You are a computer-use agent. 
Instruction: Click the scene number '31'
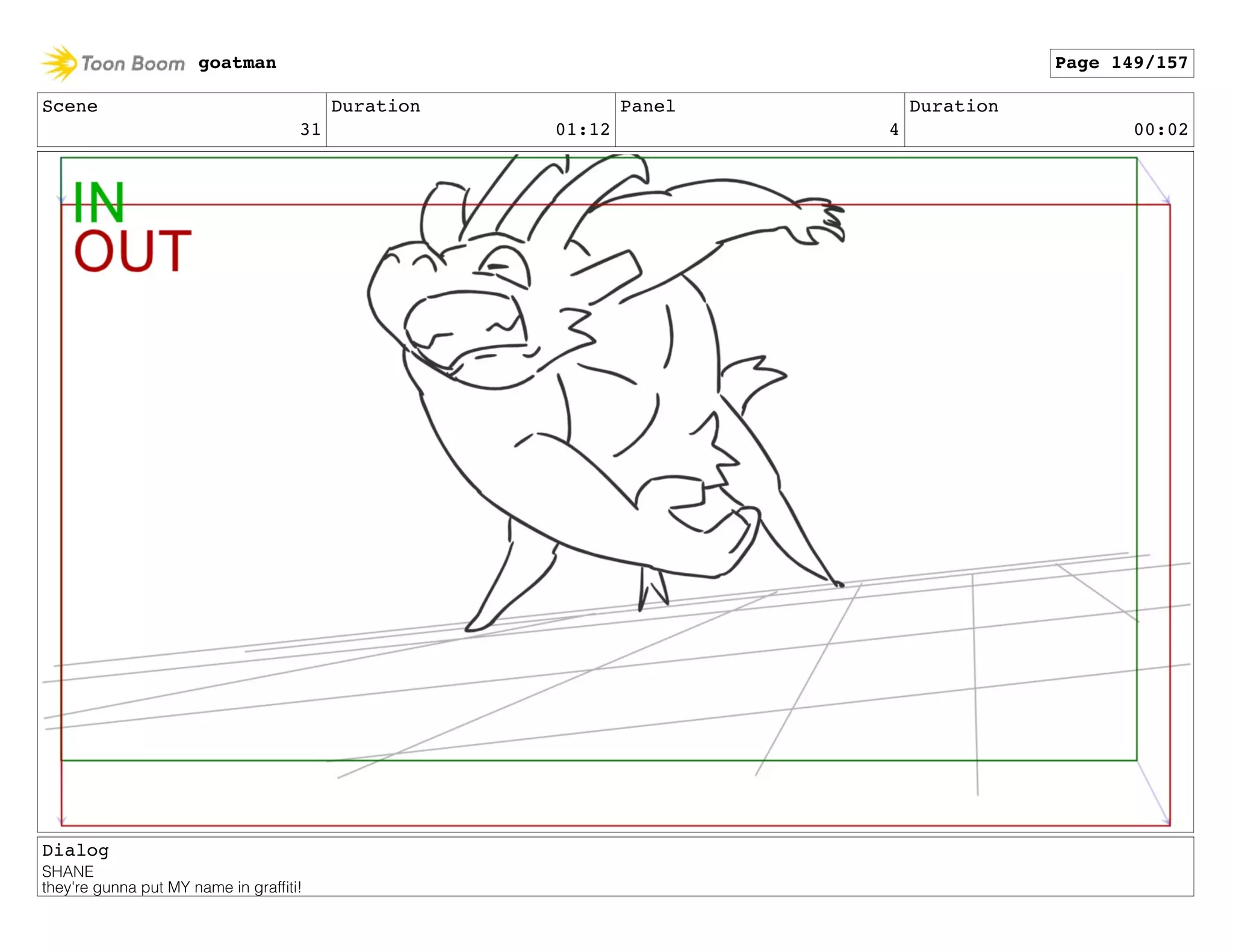(x=310, y=129)
